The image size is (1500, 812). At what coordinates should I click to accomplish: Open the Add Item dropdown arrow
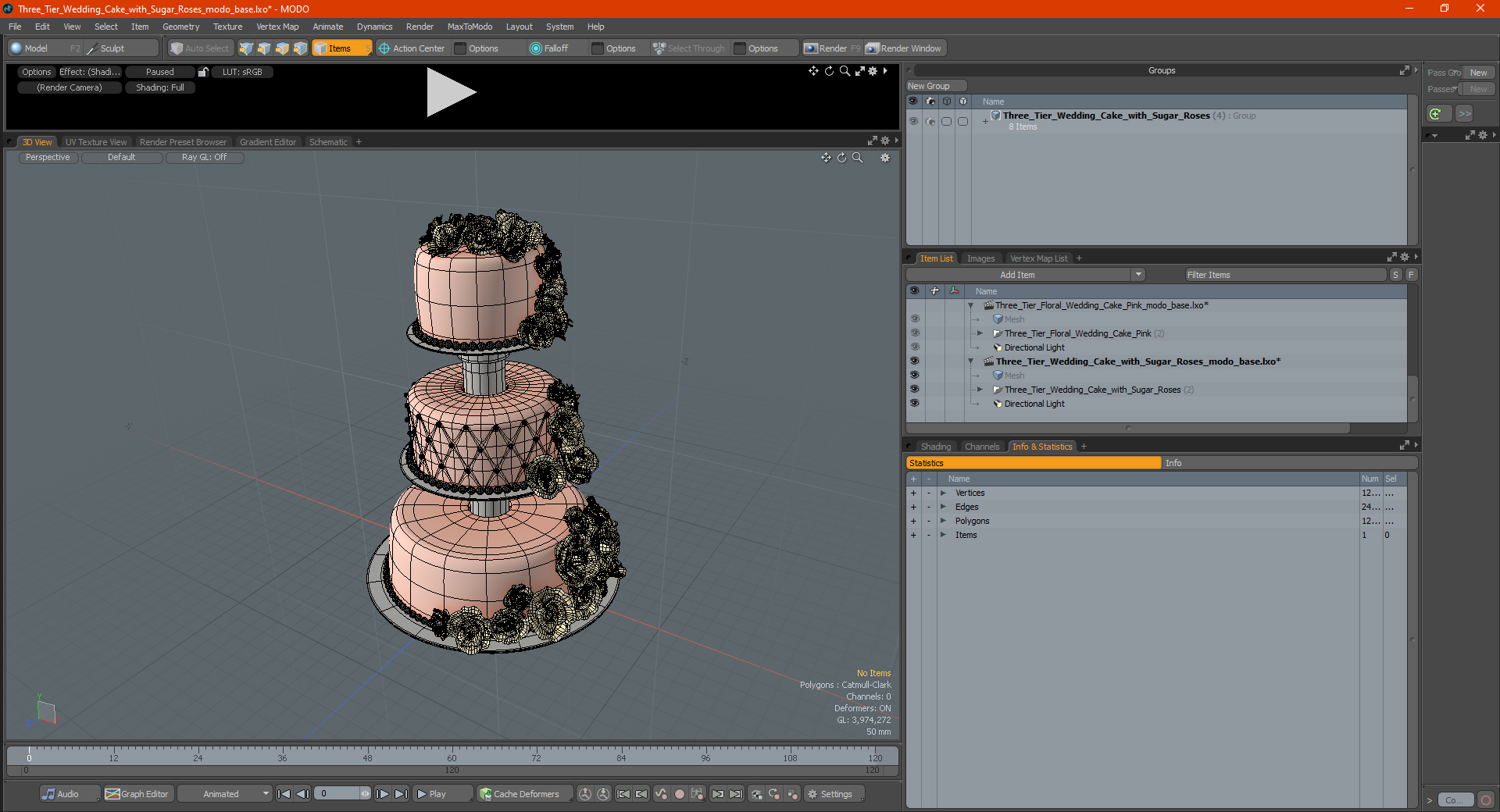coord(1138,275)
